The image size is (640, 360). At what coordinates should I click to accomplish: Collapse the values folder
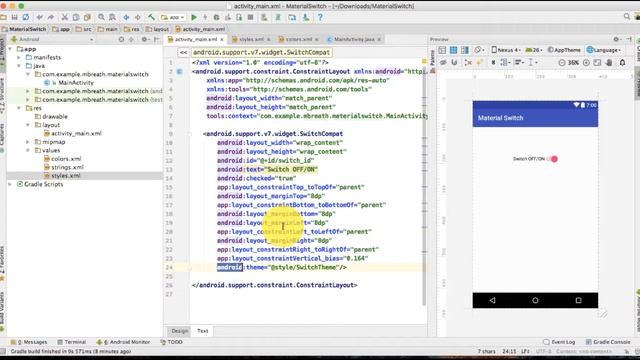[x=28, y=150]
